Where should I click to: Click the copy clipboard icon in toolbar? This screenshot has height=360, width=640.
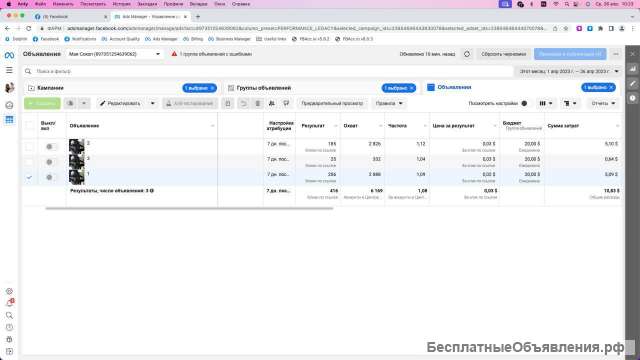point(228,103)
